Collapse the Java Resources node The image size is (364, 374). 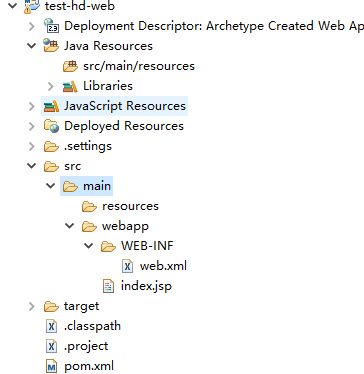[32, 46]
